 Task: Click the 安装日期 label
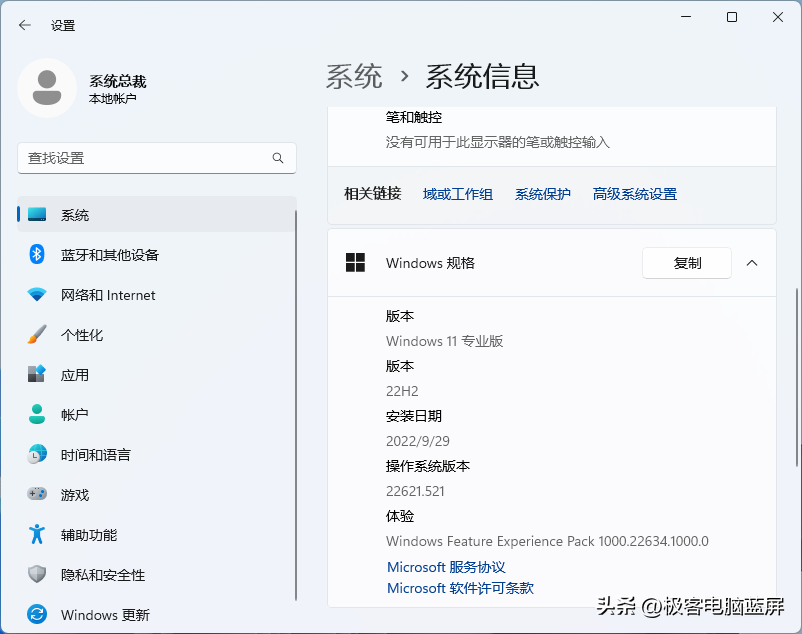click(414, 416)
